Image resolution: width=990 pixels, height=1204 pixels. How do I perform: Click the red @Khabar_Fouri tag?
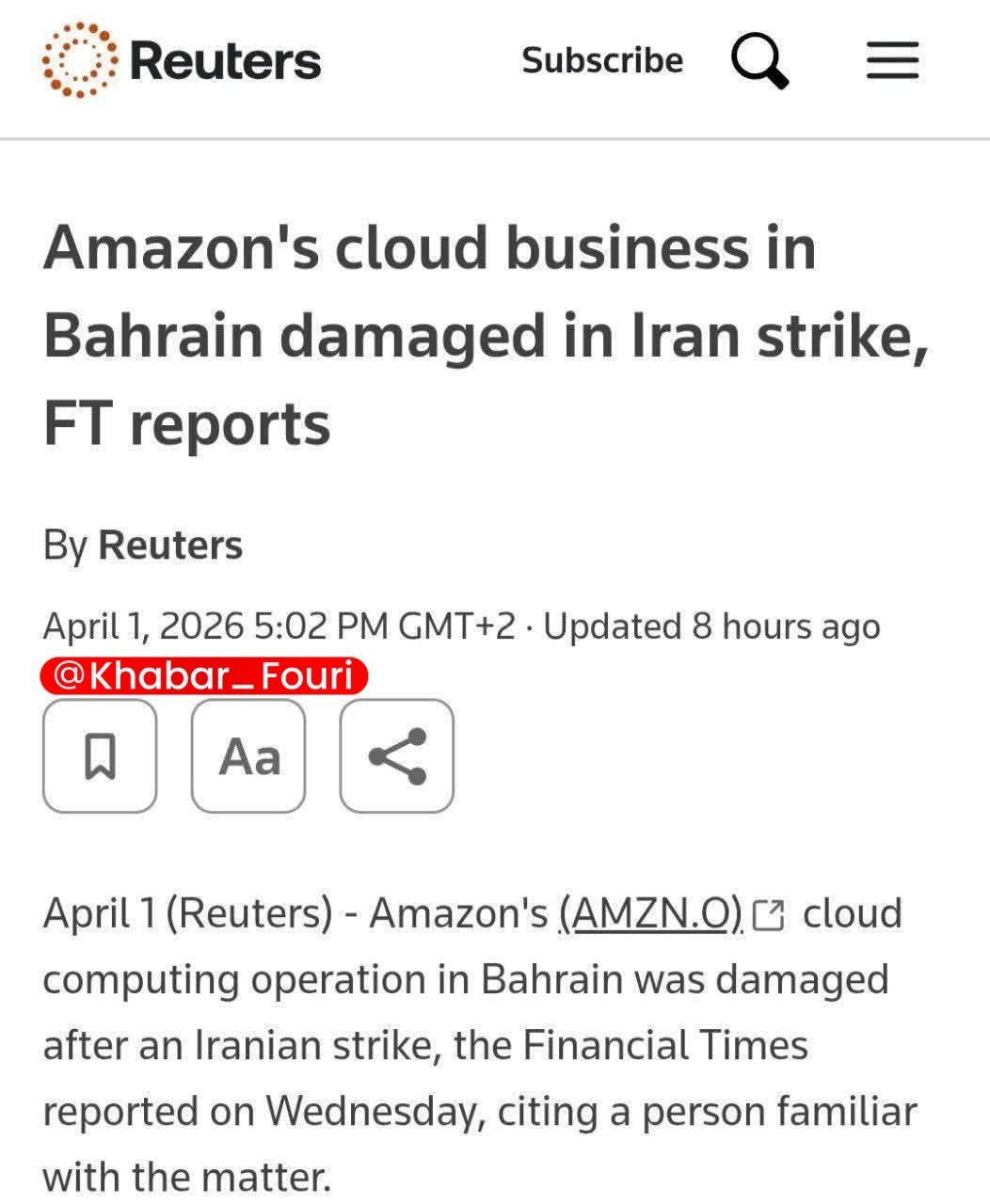click(x=203, y=675)
